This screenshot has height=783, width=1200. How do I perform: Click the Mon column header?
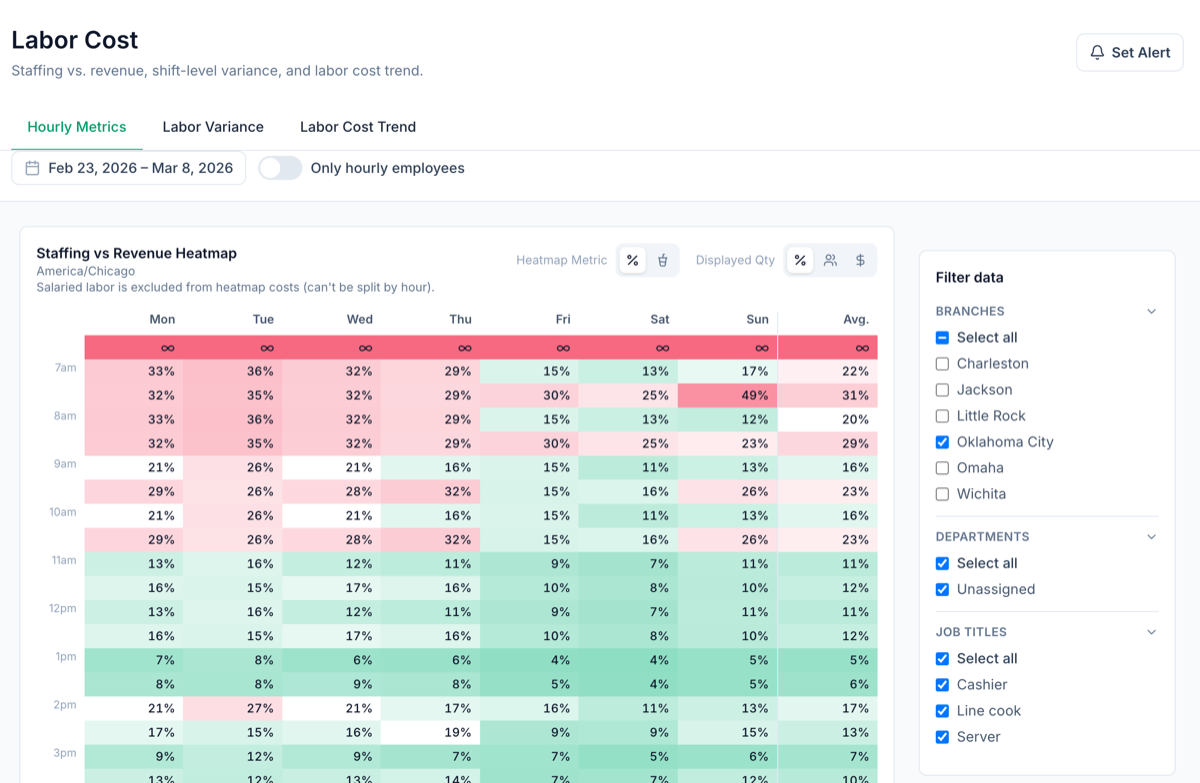click(162, 319)
